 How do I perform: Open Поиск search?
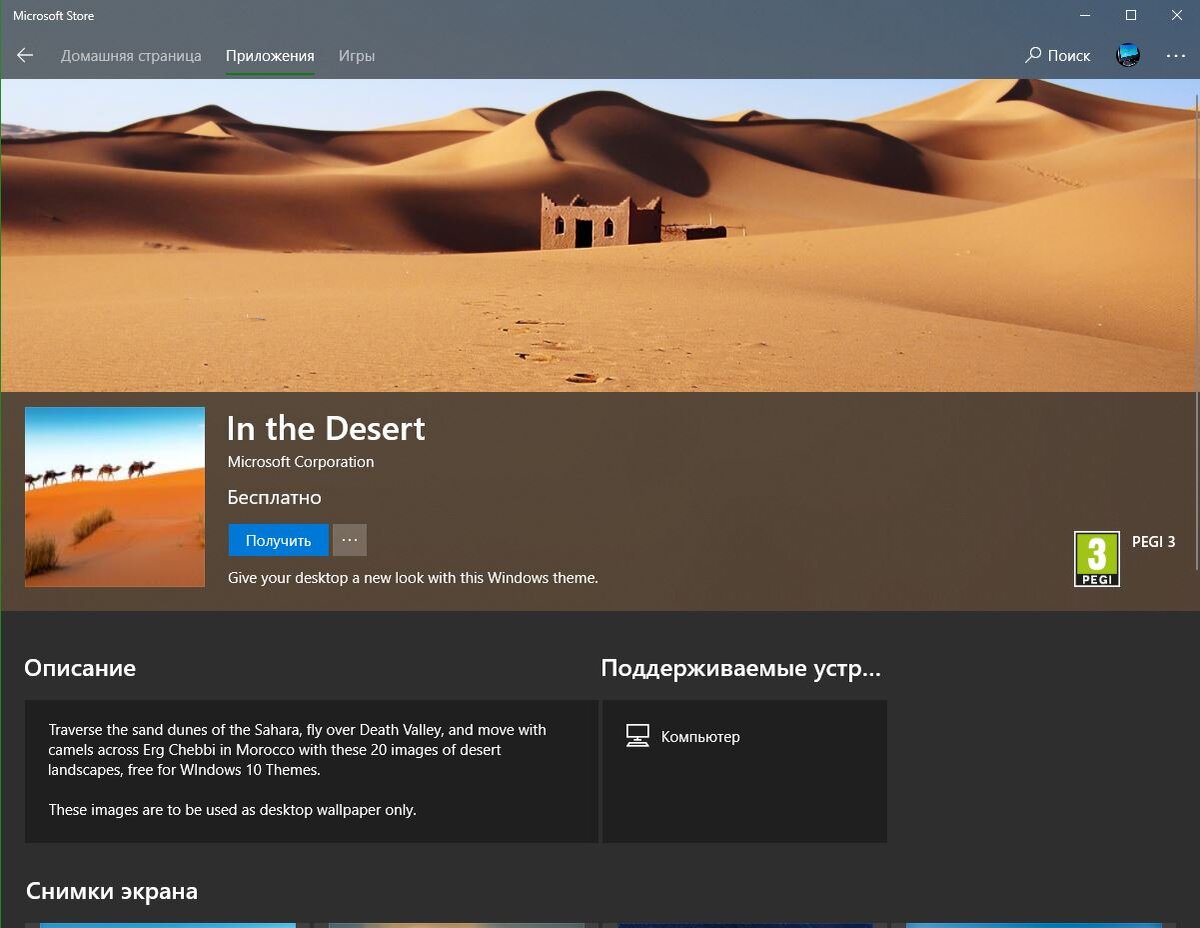(x=1058, y=56)
